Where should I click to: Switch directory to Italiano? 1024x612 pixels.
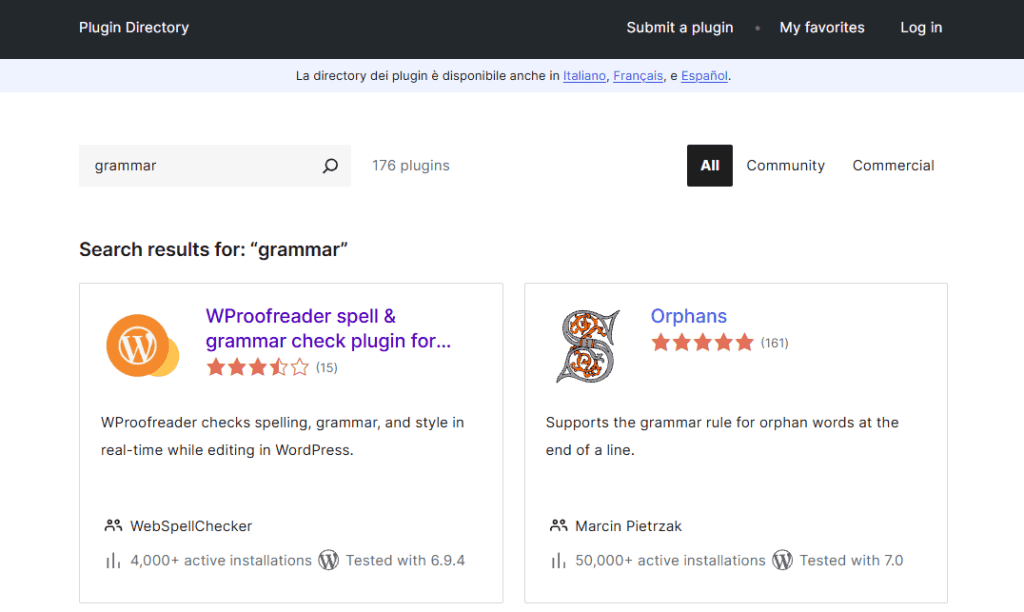pyautogui.click(x=584, y=76)
